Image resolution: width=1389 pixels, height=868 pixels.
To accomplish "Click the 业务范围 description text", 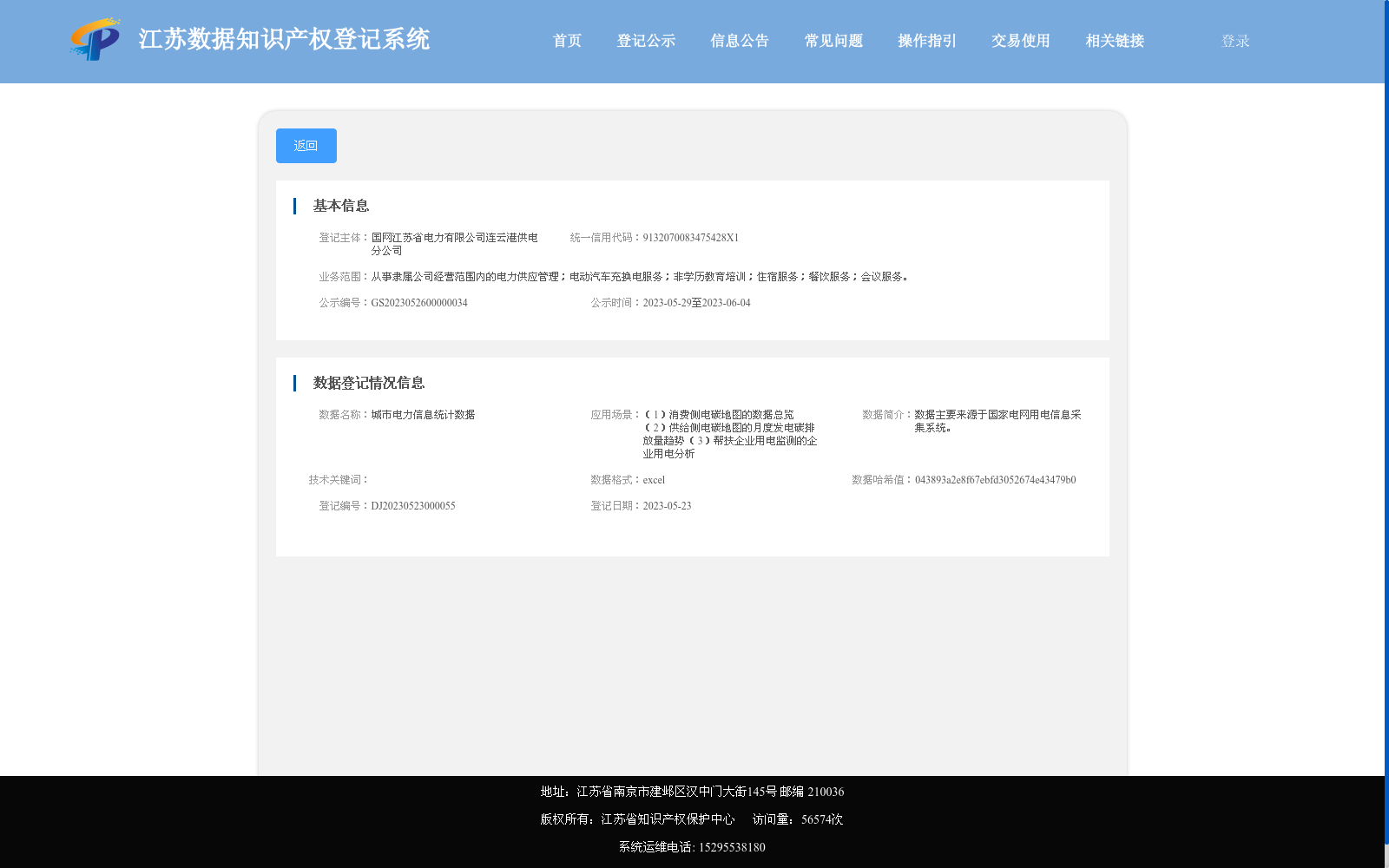I will 641,277.
